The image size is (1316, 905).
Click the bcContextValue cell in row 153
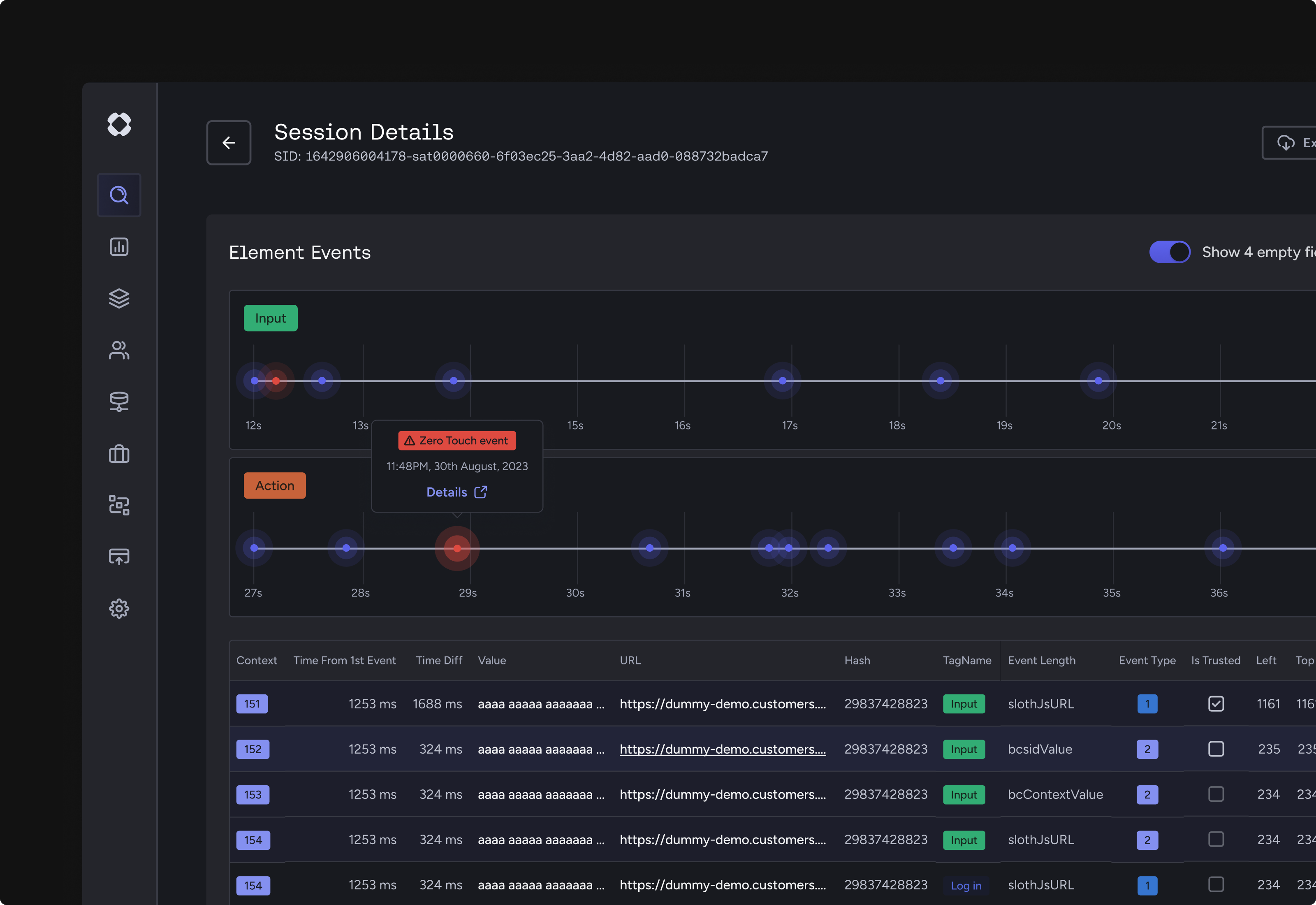pyautogui.click(x=1055, y=794)
